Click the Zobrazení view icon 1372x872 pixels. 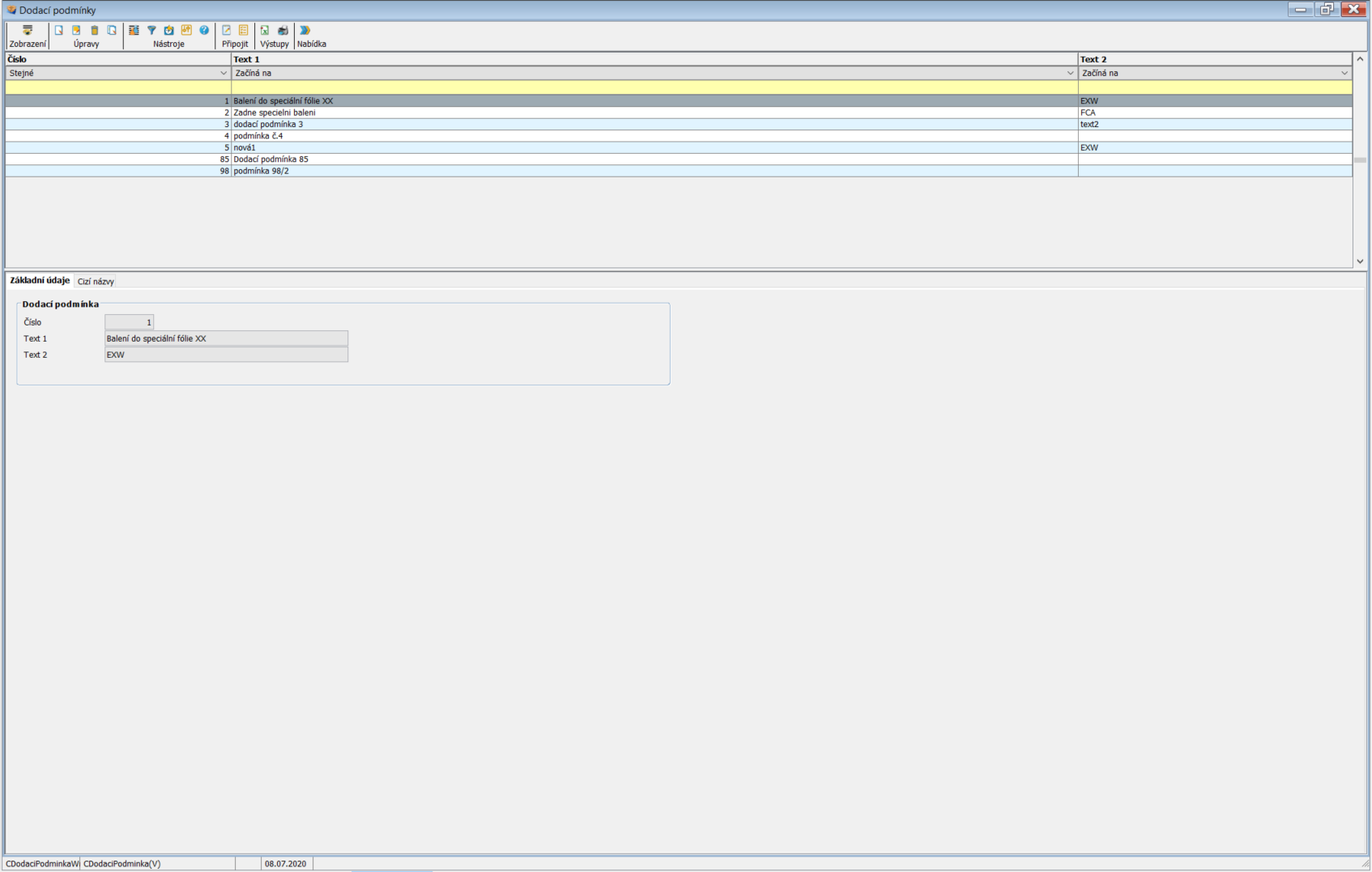[28, 31]
